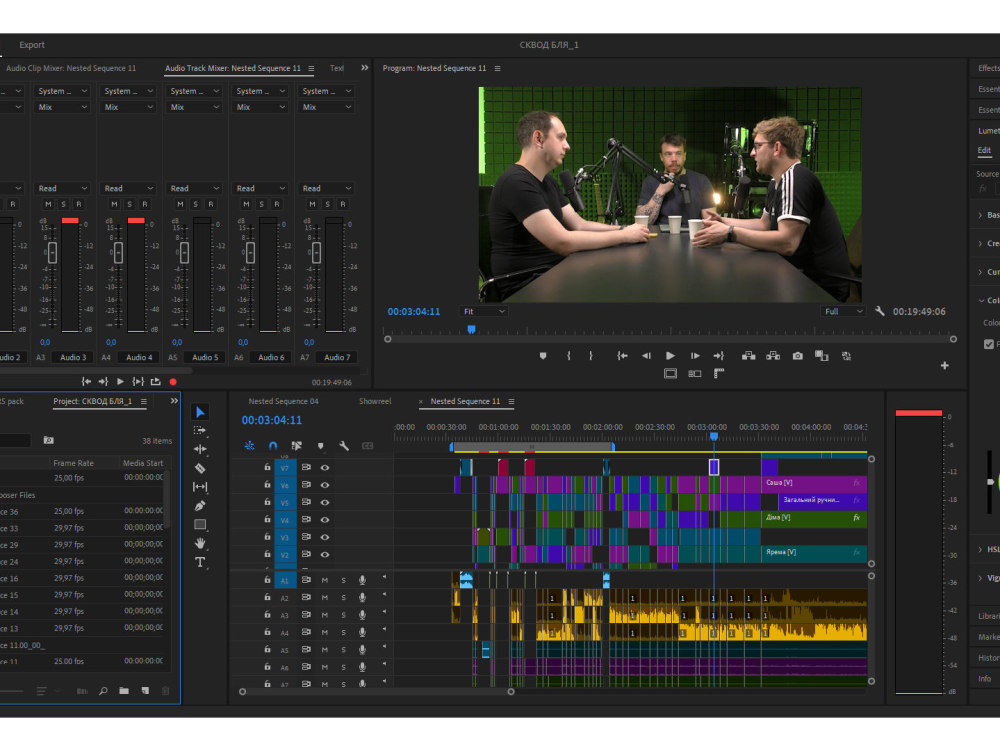Screen dimensions: 1000x751
Task: Enable voice-over record mic on A4
Action: point(362,632)
